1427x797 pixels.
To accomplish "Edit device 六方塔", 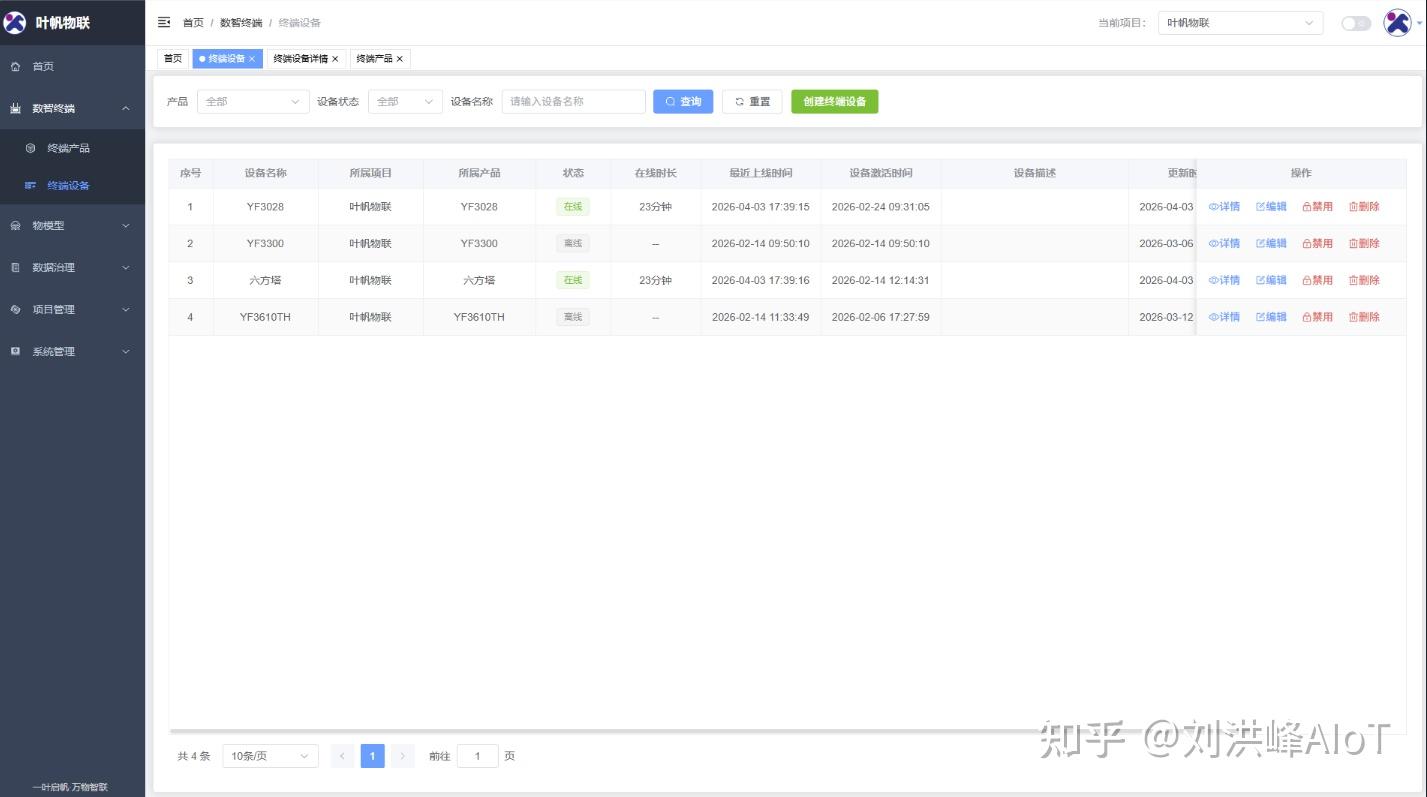I will click(1271, 281).
